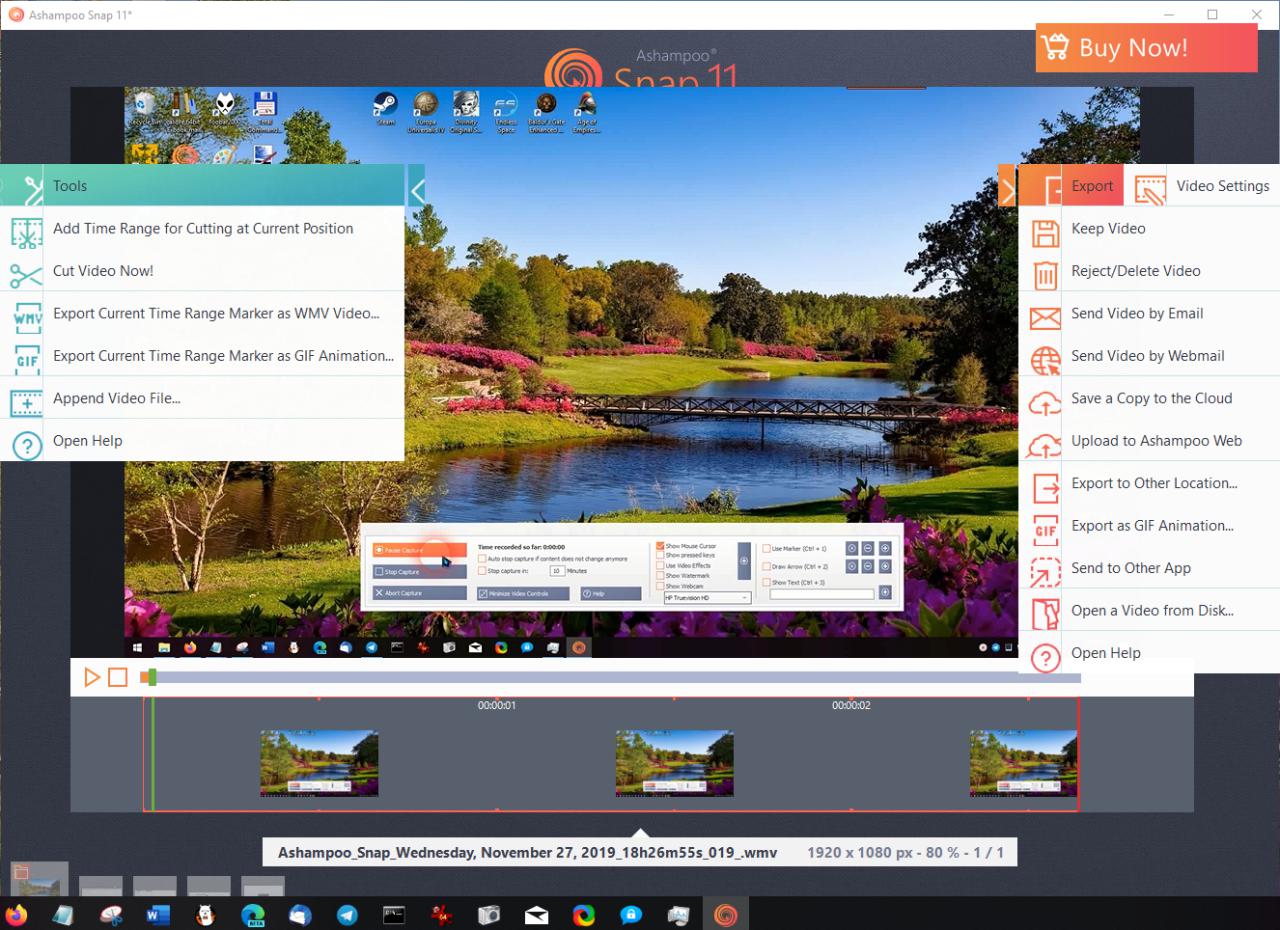The height and width of the screenshot is (930, 1280).
Task: Stop video playback
Action: pyautogui.click(x=118, y=678)
